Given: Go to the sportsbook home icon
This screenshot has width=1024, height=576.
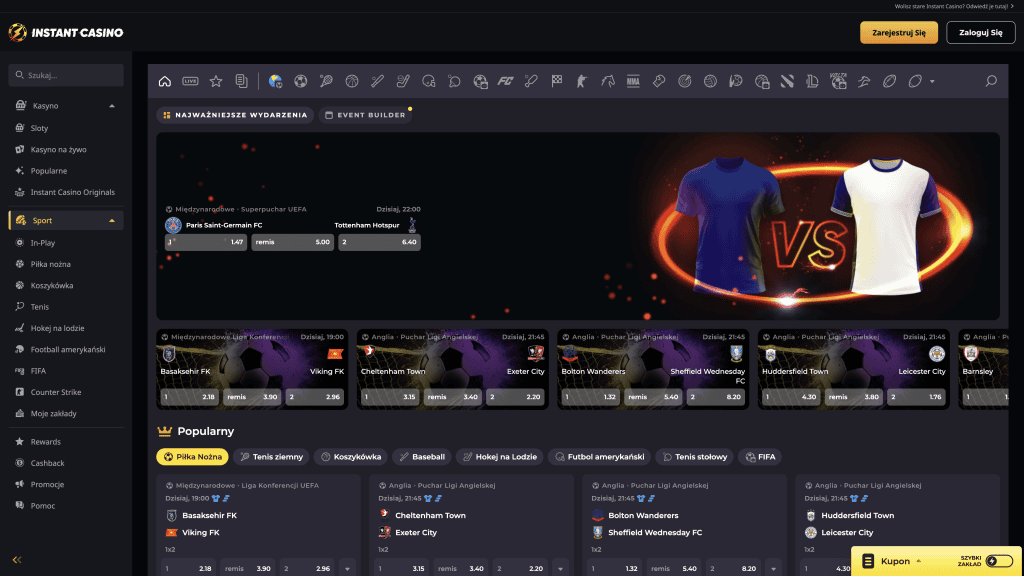Looking at the screenshot, I should click(165, 81).
